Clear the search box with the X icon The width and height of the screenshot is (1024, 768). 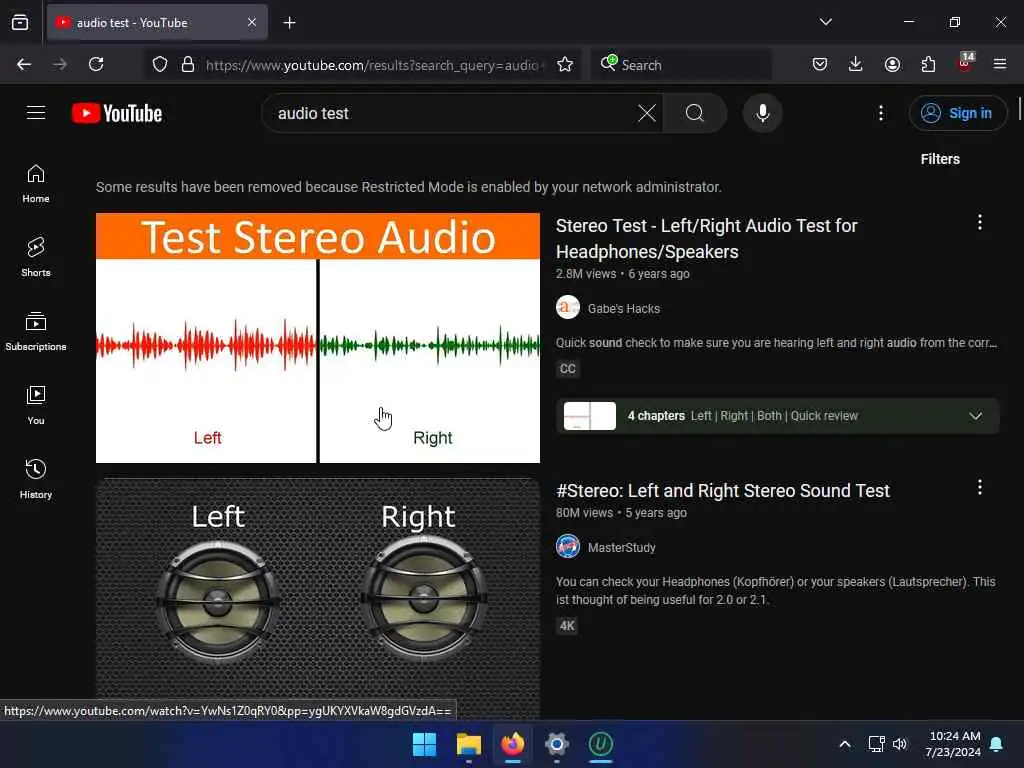[x=647, y=113]
